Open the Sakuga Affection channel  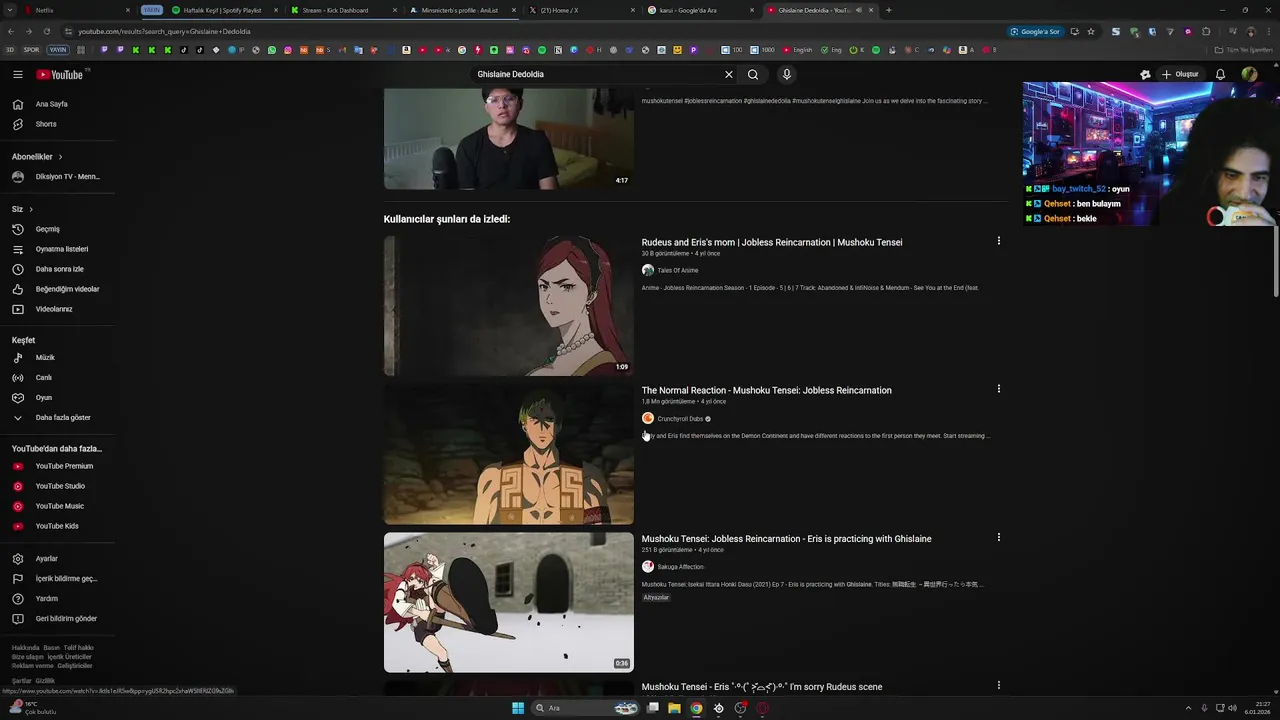(x=673, y=567)
